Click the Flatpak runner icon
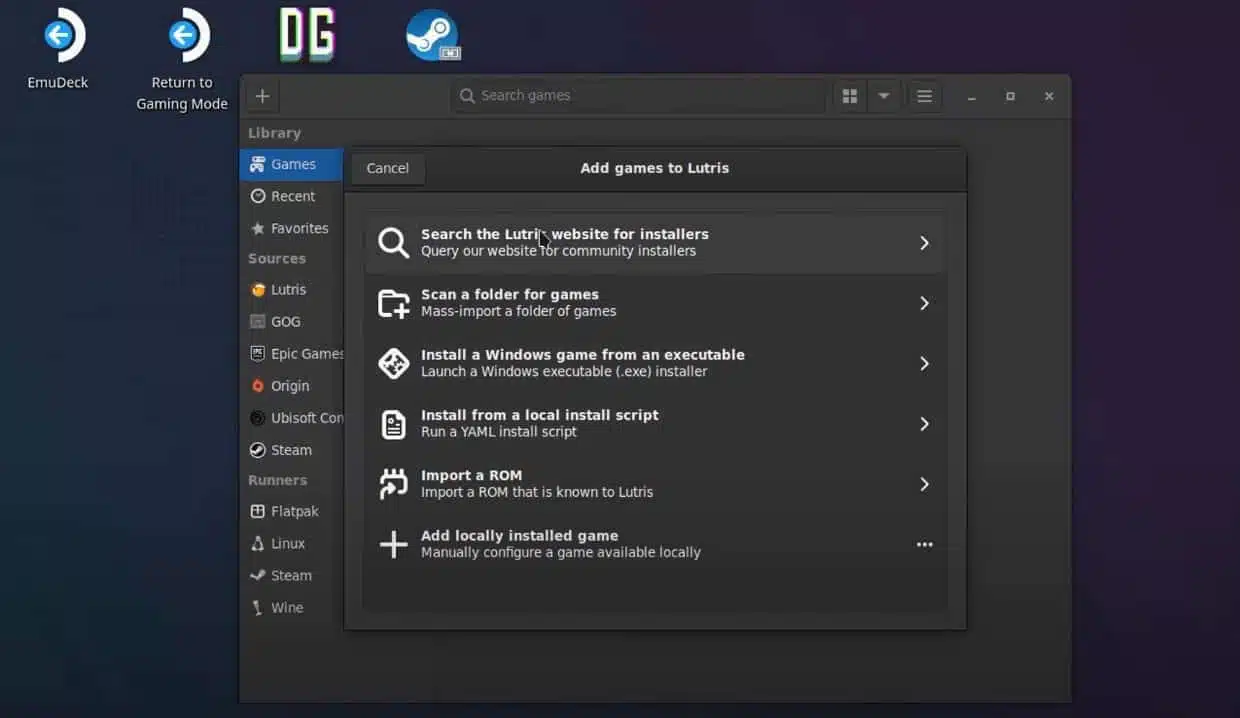The image size is (1240, 718). (x=258, y=511)
